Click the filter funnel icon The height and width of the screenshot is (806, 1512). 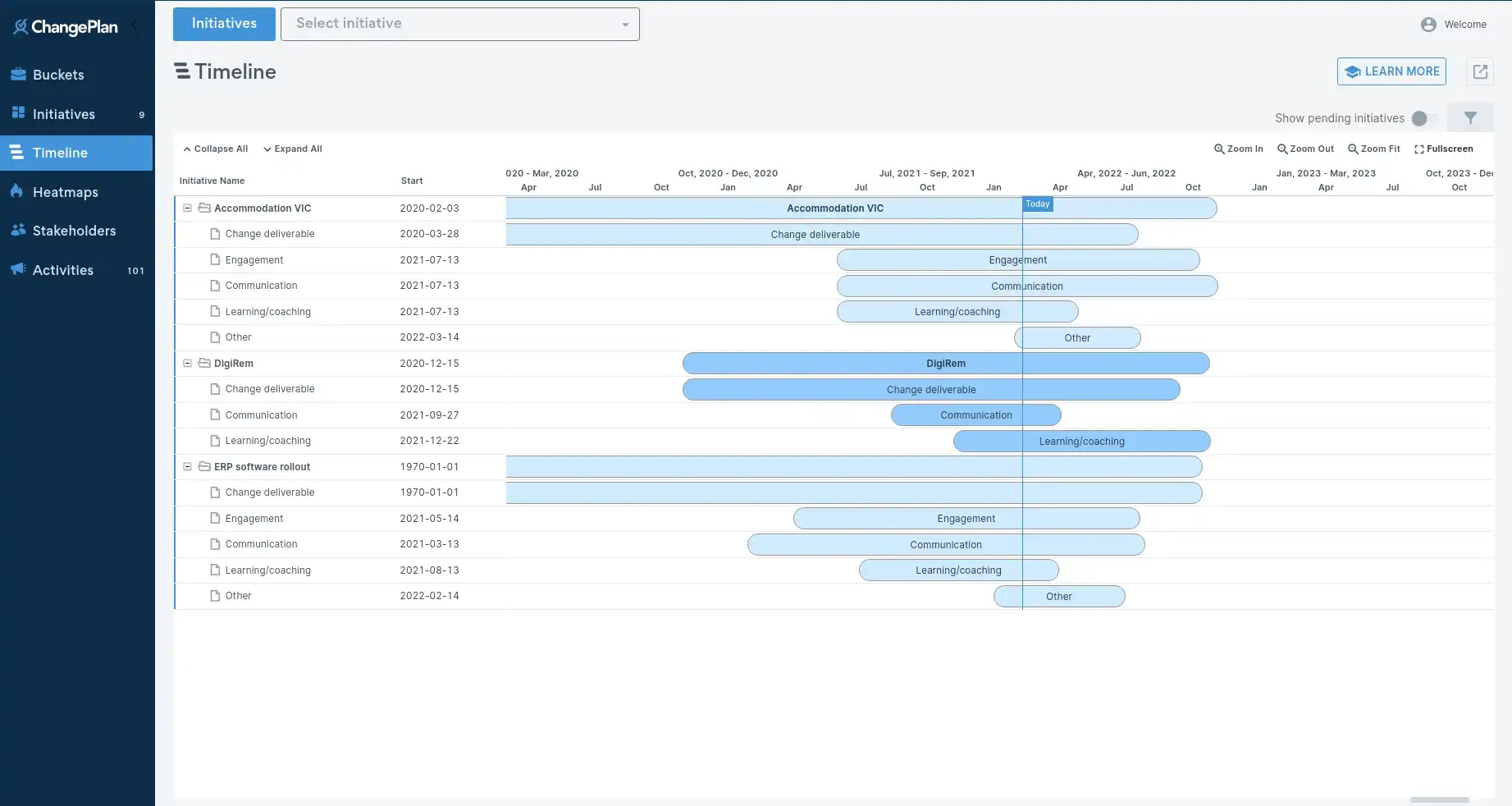pyautogui.click(x=1470, y=118)
